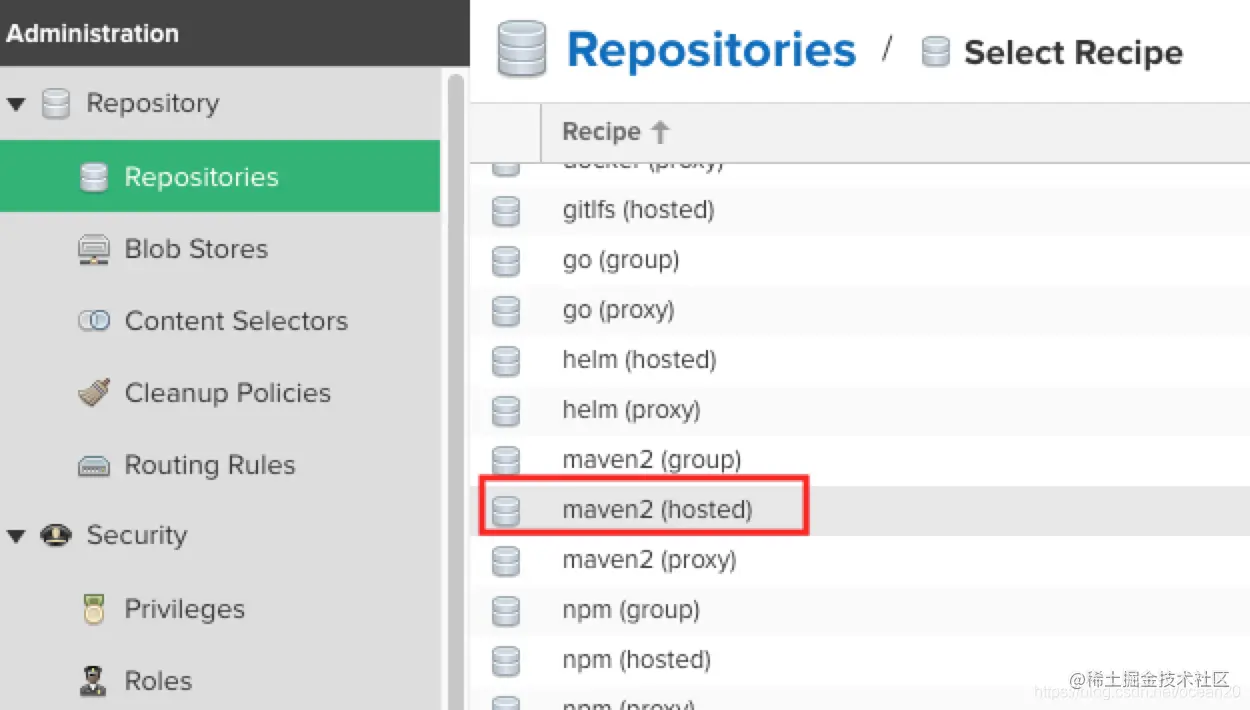Click the maven2 (proxy) row icon

pyautogui.click(x=506, y=560)
